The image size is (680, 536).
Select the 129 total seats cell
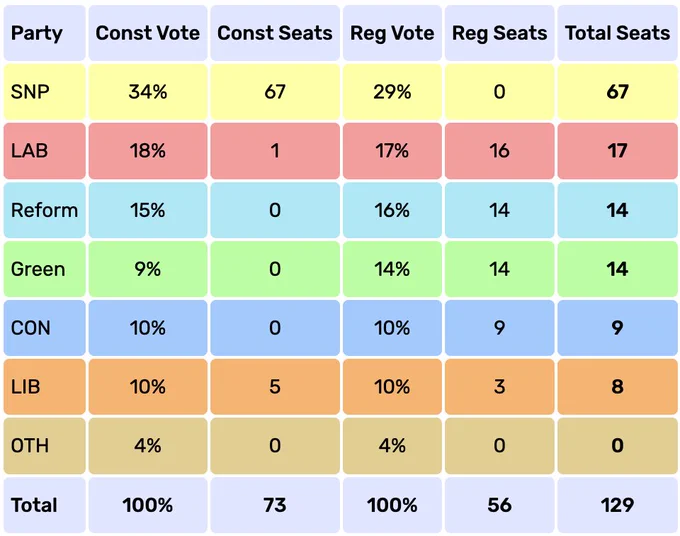pyautogui.click(x=618, y=505)
